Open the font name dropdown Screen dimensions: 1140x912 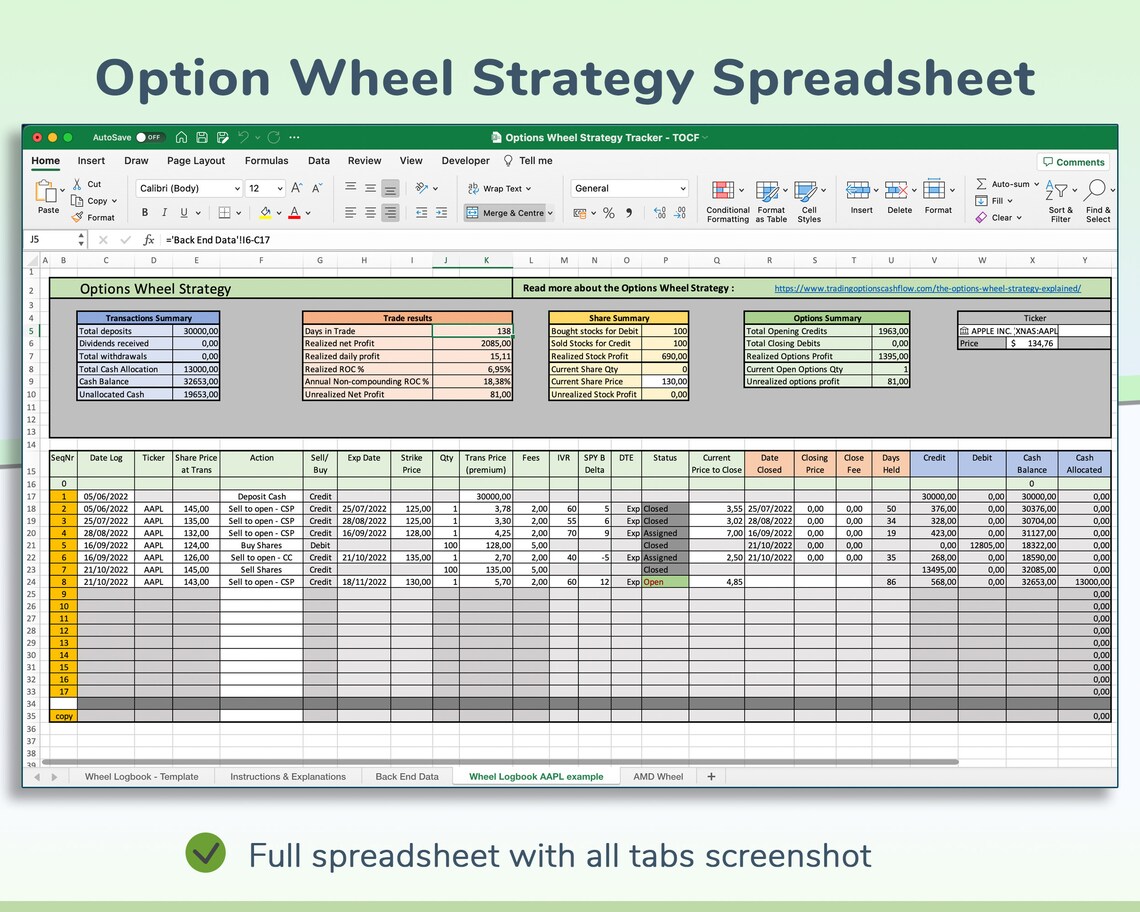[188, 188]
